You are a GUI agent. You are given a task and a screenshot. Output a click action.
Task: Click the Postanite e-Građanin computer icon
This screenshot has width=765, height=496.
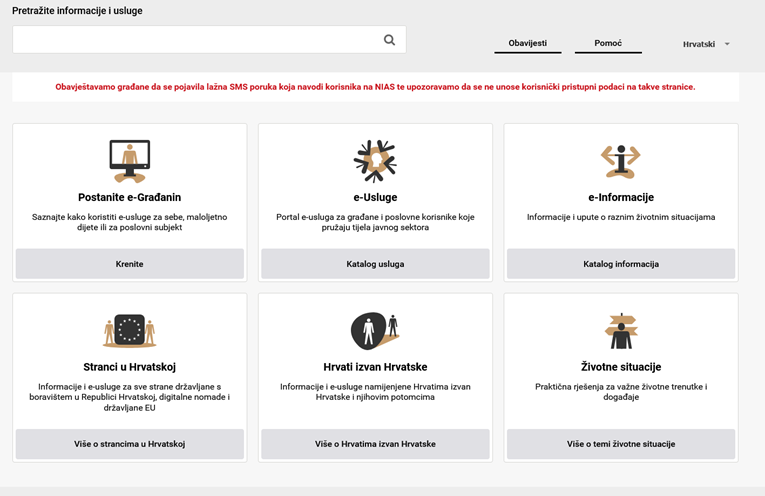(x=129, y=159)
